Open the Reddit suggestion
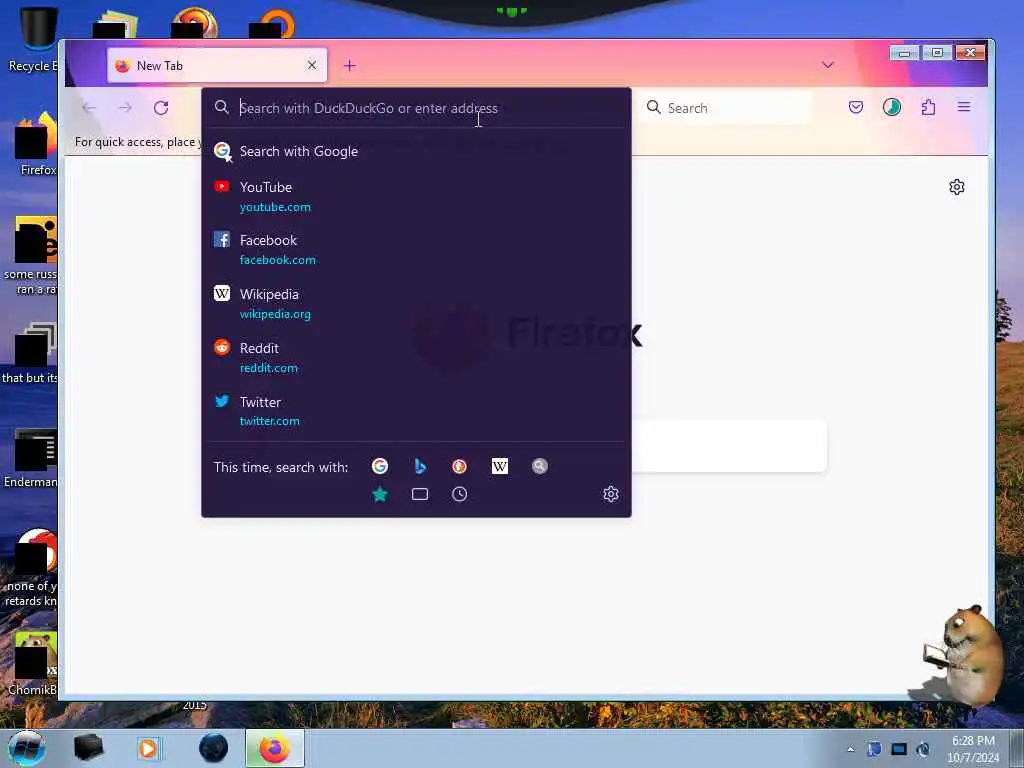 (x=416, y=357)
